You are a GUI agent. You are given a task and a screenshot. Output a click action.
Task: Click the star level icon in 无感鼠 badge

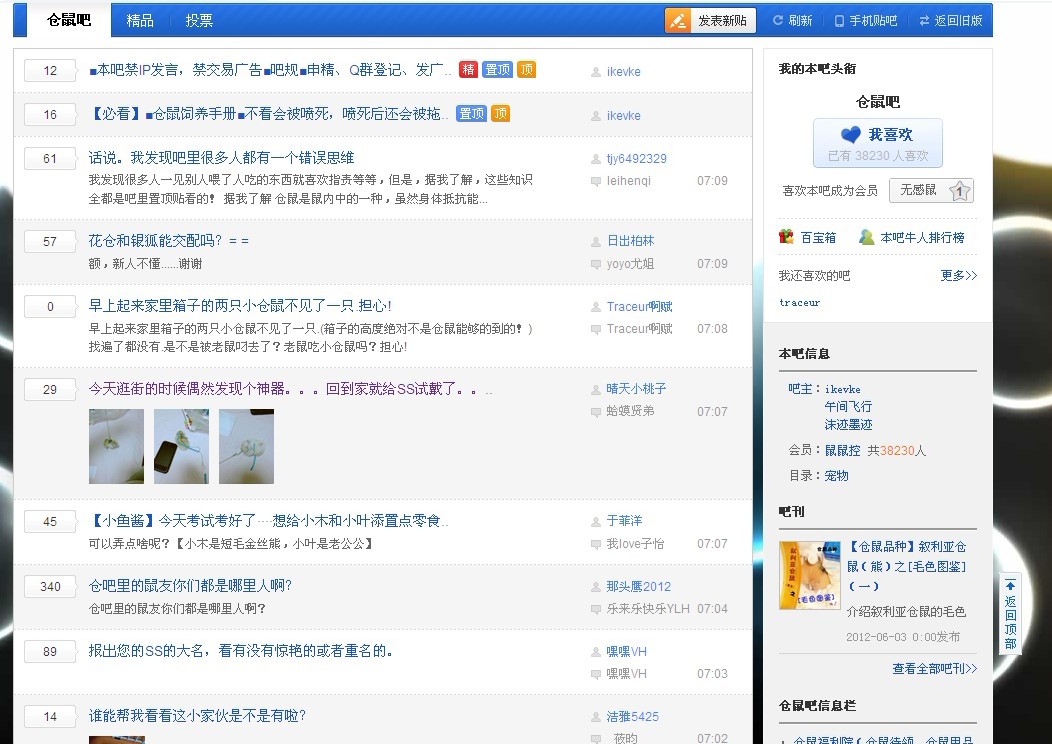[960, 191]
